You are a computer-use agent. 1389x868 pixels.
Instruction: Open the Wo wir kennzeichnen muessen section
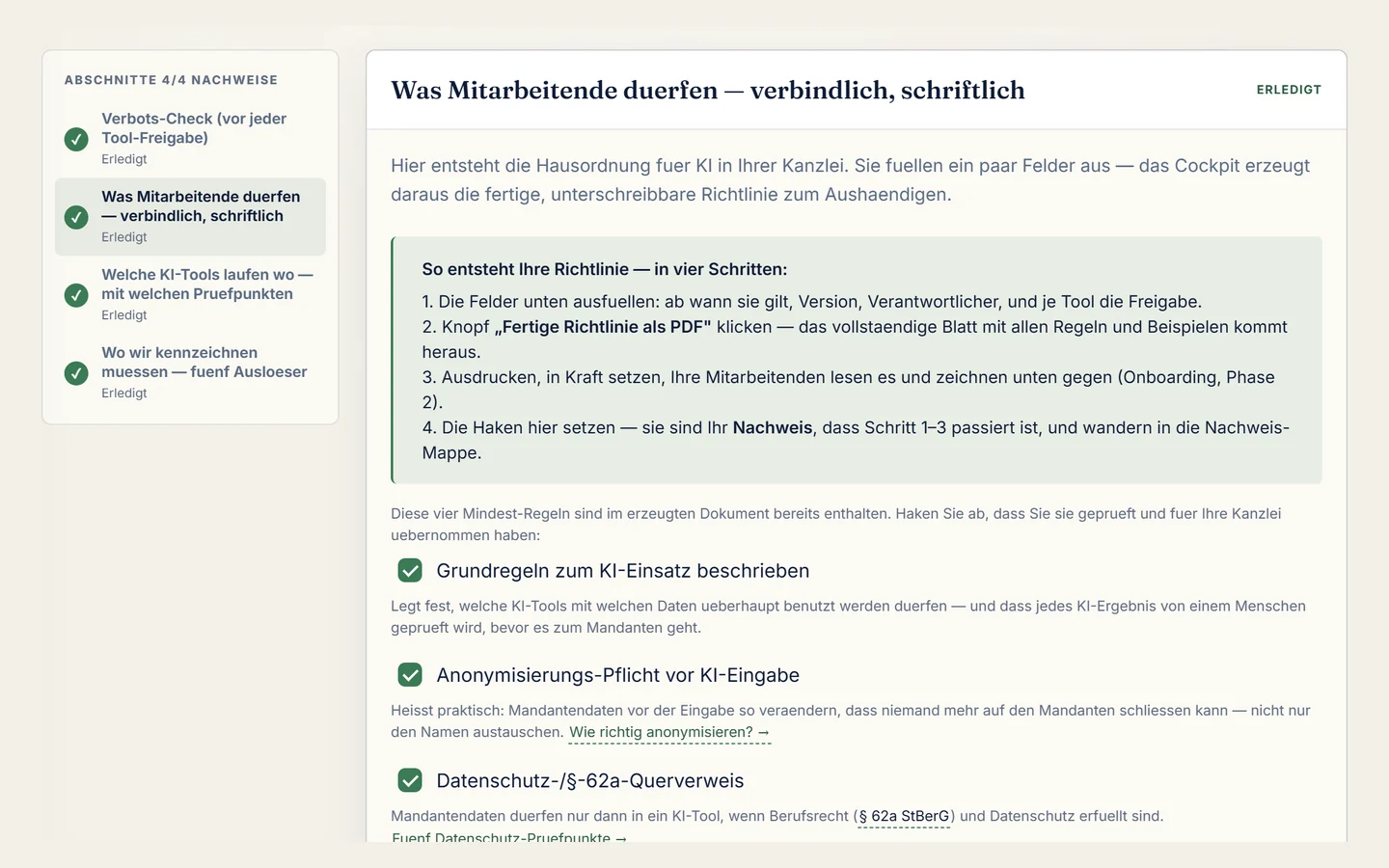[190, 373]
